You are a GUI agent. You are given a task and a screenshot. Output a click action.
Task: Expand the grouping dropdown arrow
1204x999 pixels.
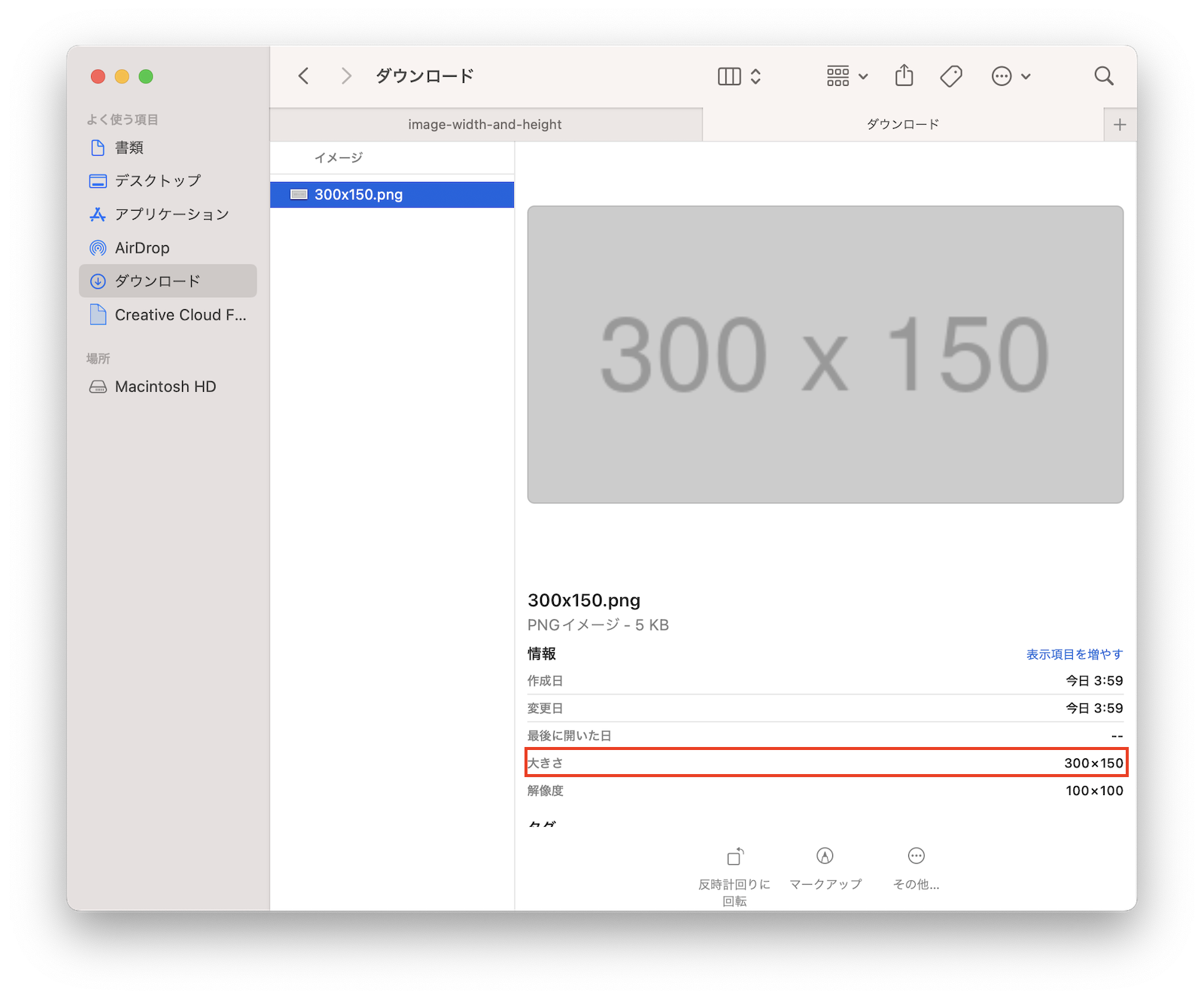click(863, 76)
